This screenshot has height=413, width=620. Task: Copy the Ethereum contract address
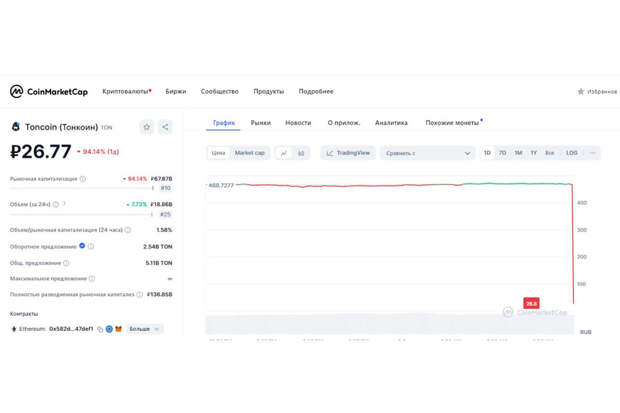pos(100,329)
